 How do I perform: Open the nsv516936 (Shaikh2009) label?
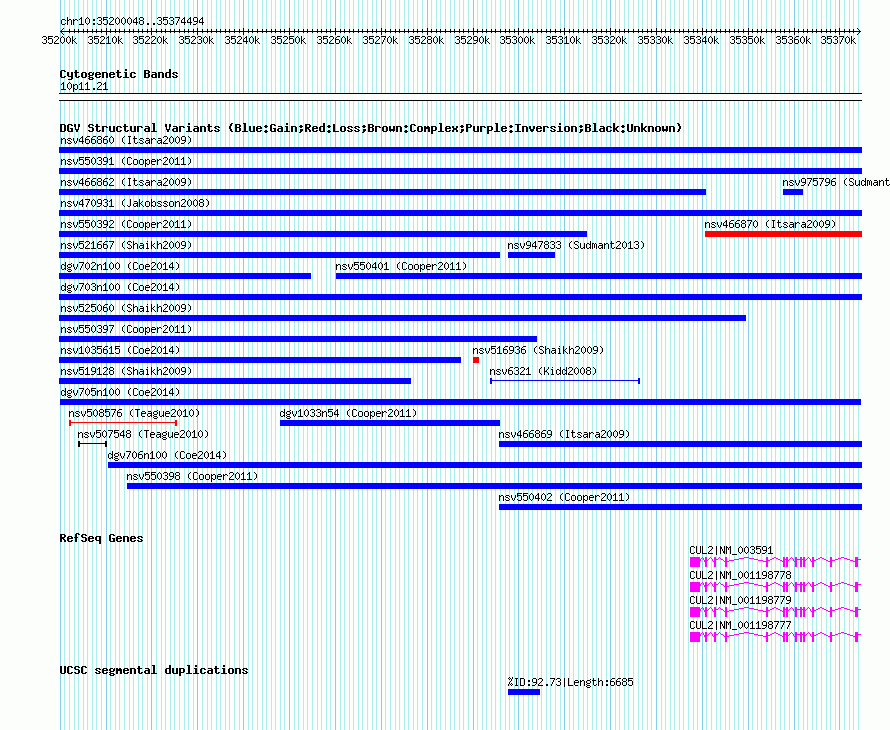coord(538,350)
